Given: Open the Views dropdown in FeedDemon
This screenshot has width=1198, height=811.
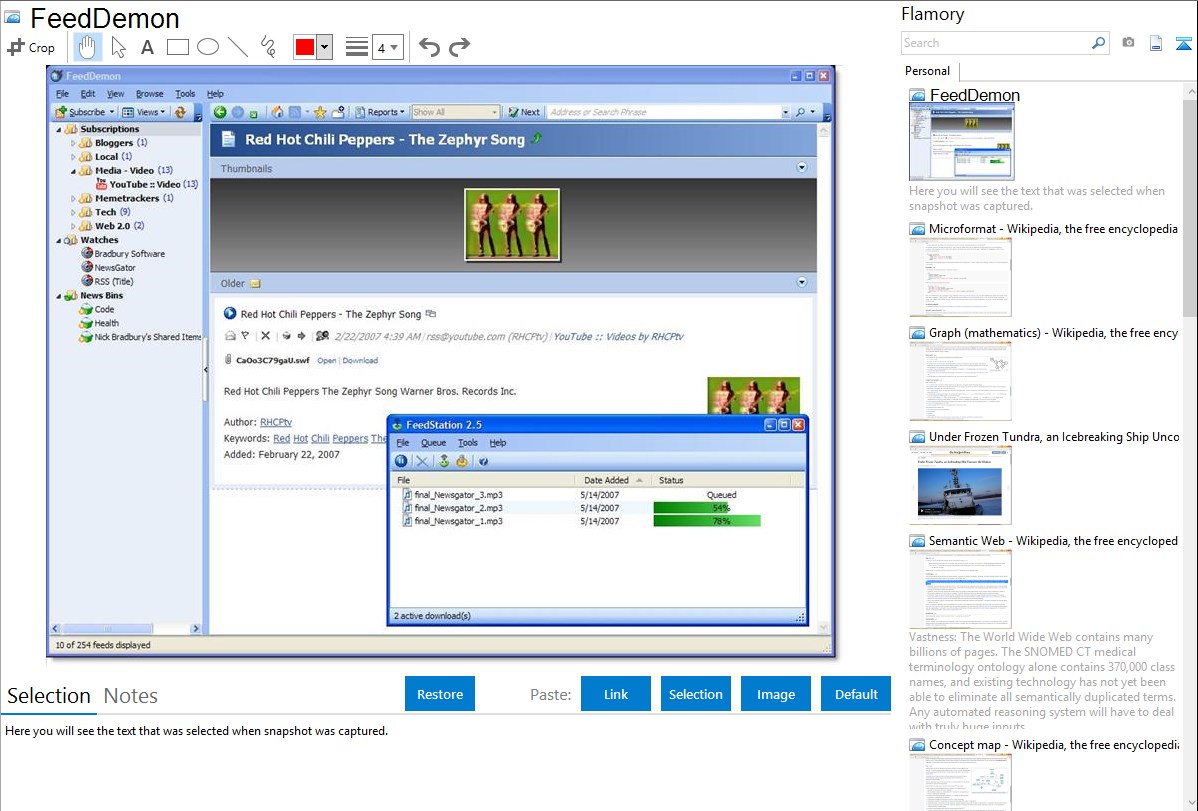Looking at the screenshot, I should tap(144, 112).
